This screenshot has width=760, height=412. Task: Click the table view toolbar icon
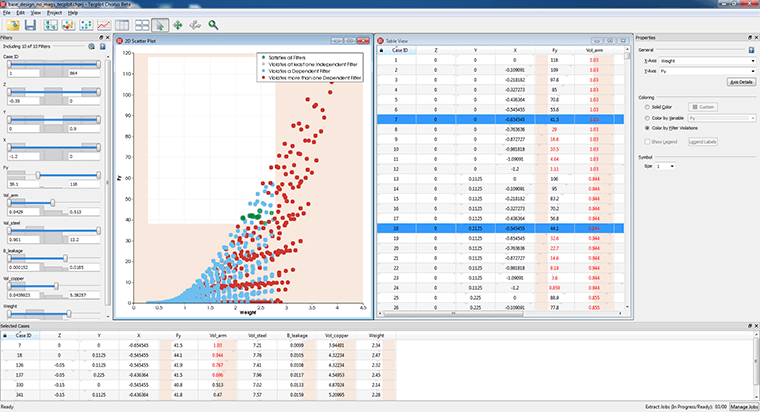pyautogui.click(x=122, y=25)
